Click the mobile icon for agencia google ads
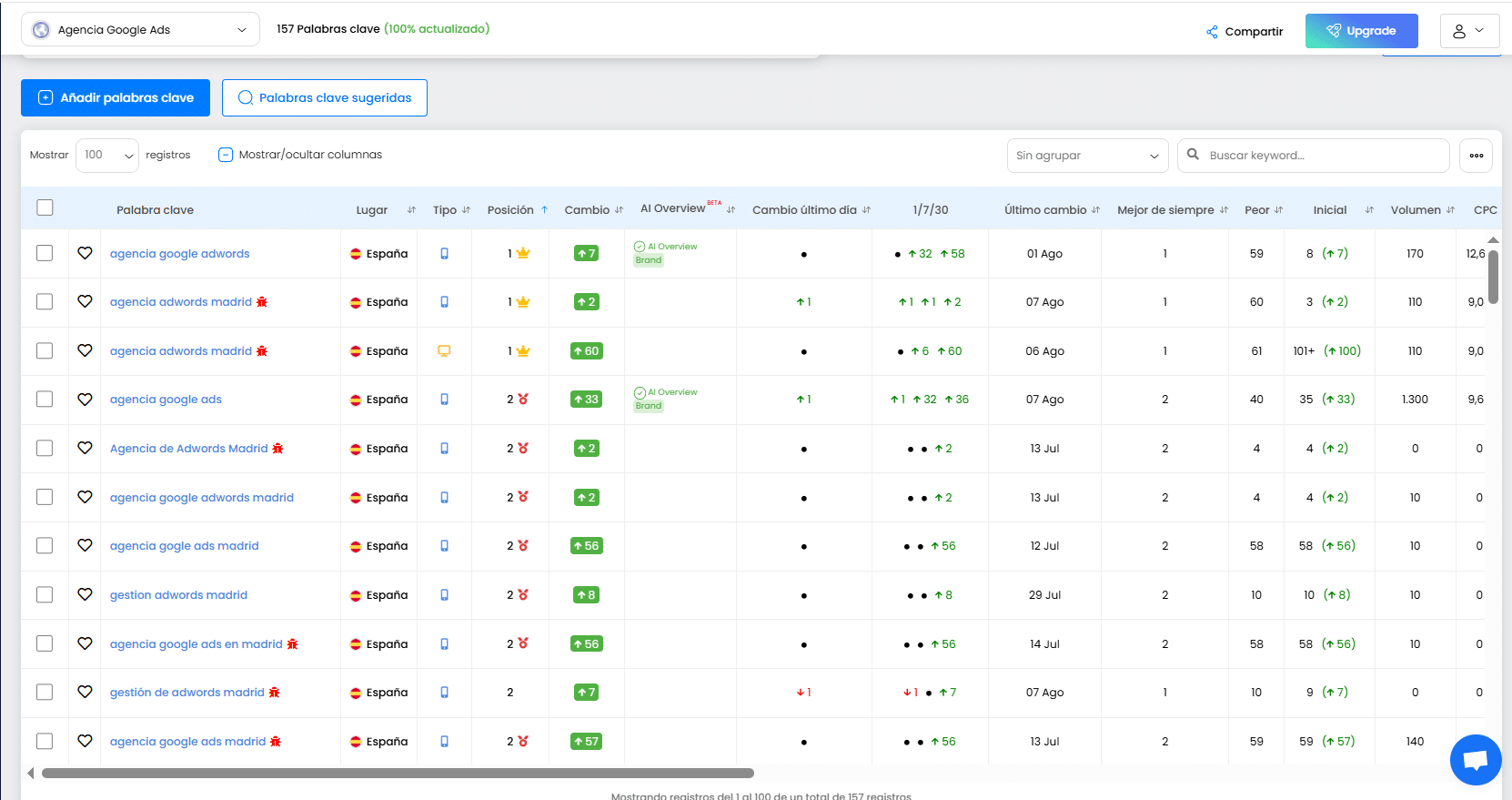Image resolution: width=1512 pixels, height=800 pixels. tap(444, 400)
